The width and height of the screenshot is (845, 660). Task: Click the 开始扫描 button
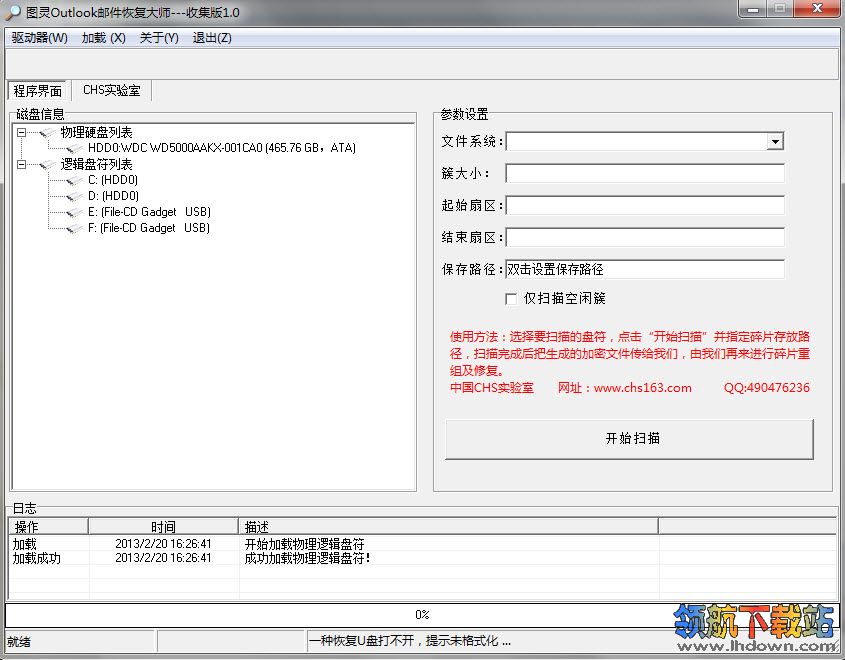(x=629, y=439)
